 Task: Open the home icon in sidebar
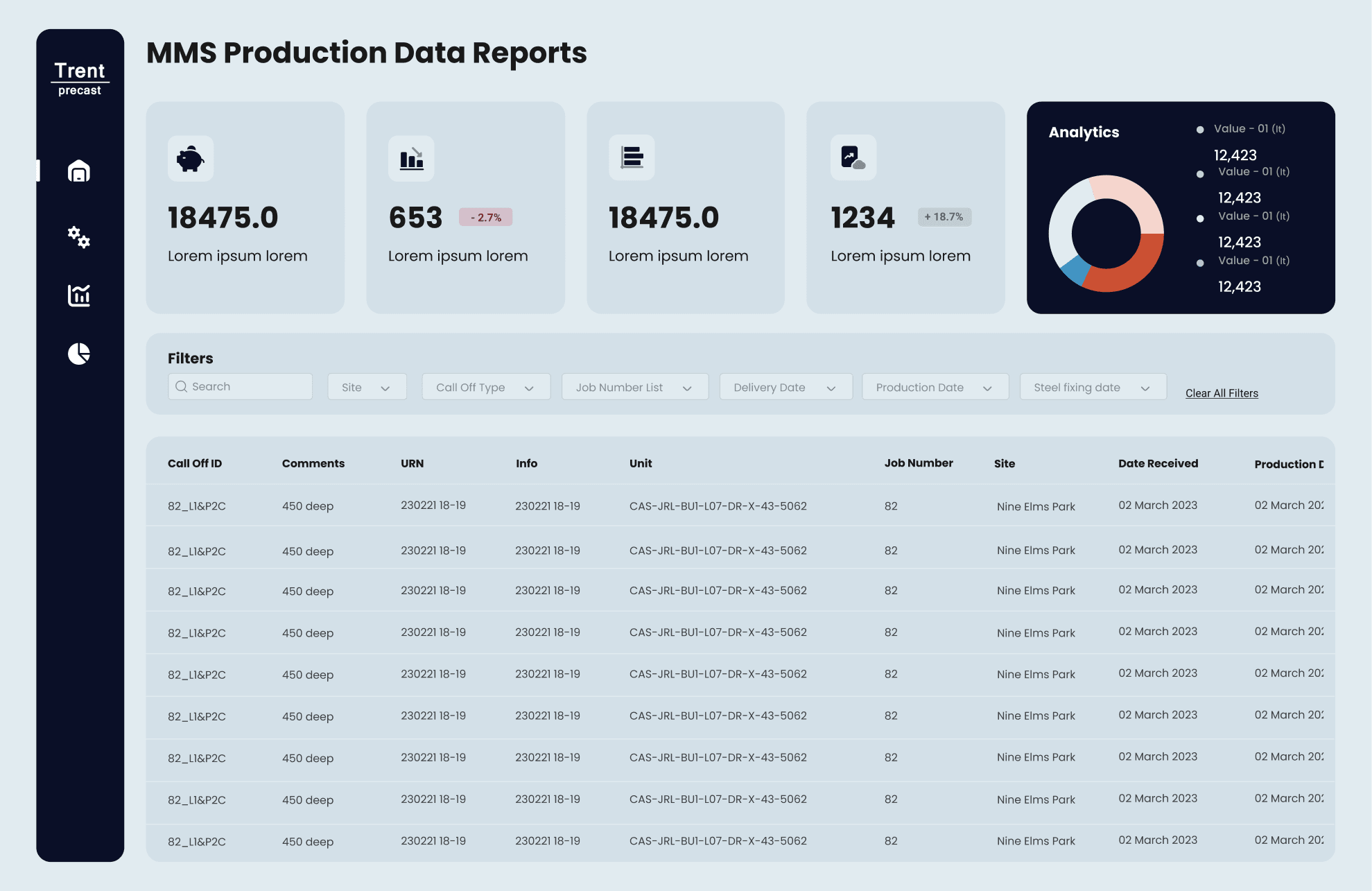(x=79, y=171)
